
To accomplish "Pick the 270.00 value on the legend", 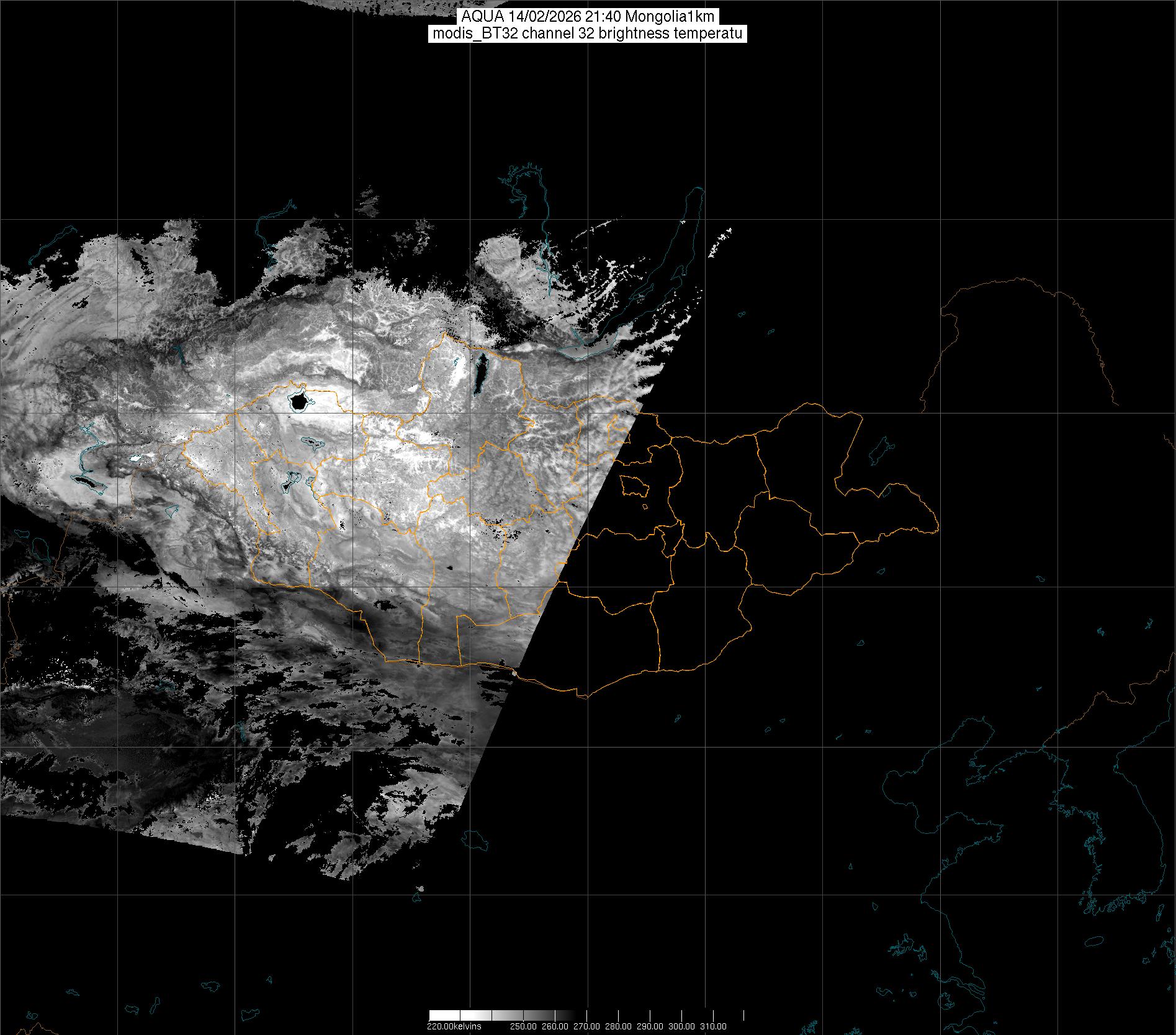I will pyautogui.click(x=586, y=1026).
